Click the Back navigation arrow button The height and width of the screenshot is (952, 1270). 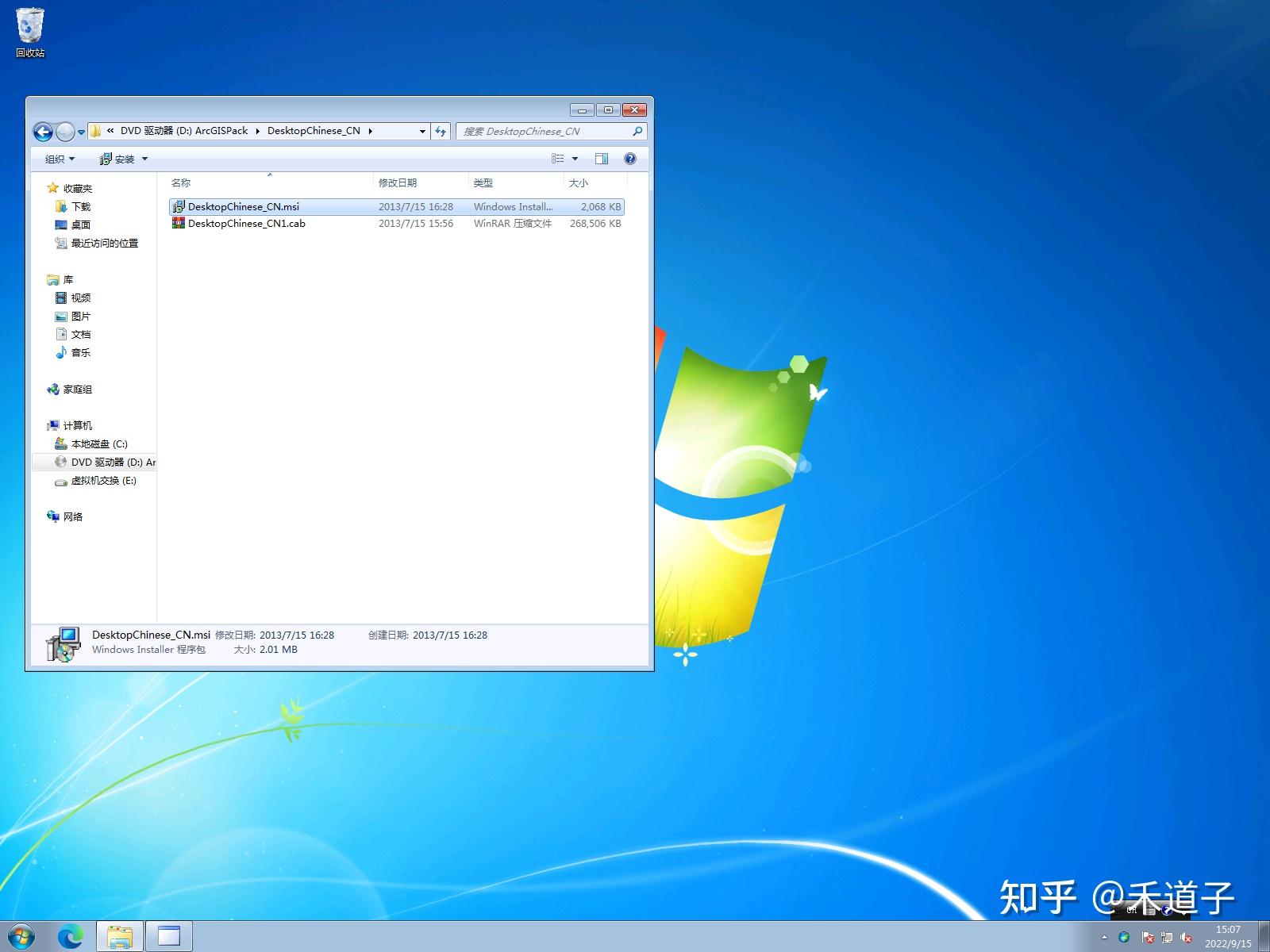[x=43, y=132]
